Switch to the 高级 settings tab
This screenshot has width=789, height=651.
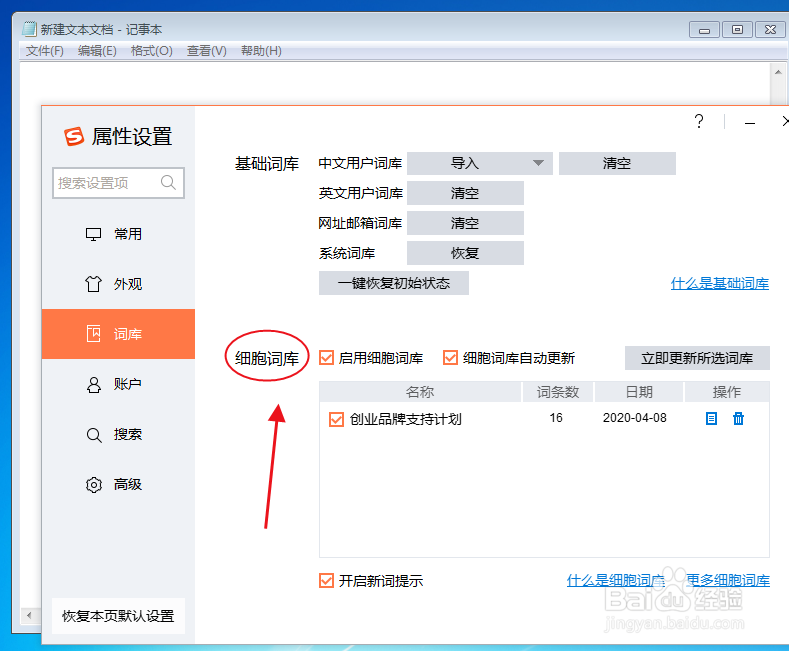tap(118, 484)
